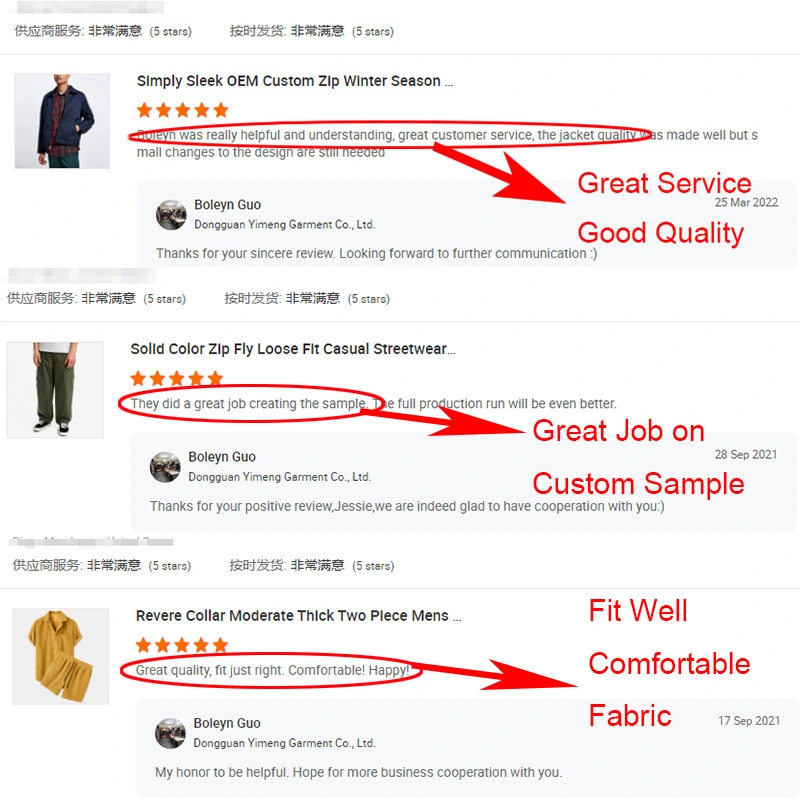Open the navy jacket product thumbnail

click(62, 121)
